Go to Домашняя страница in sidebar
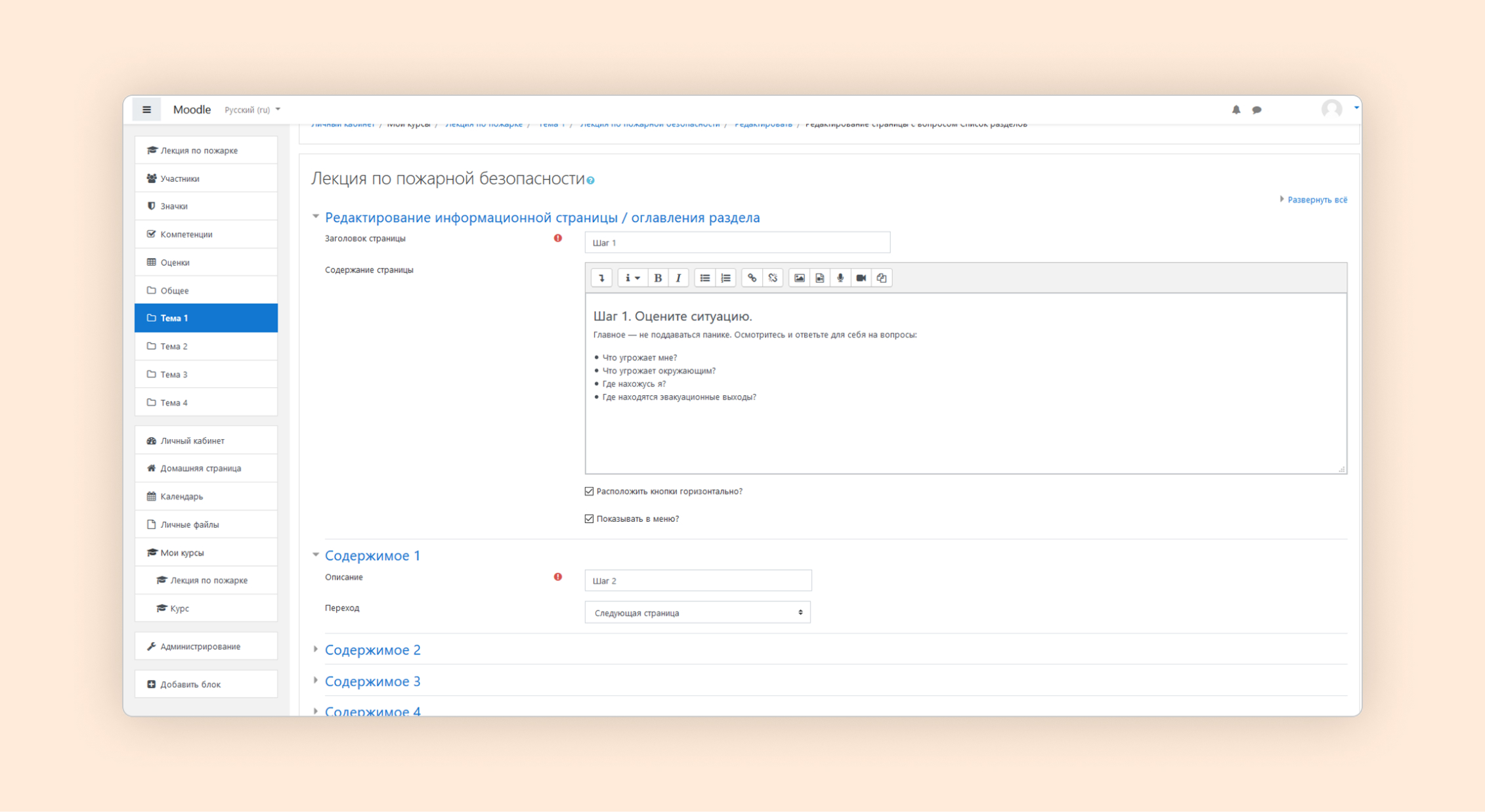 206,468
